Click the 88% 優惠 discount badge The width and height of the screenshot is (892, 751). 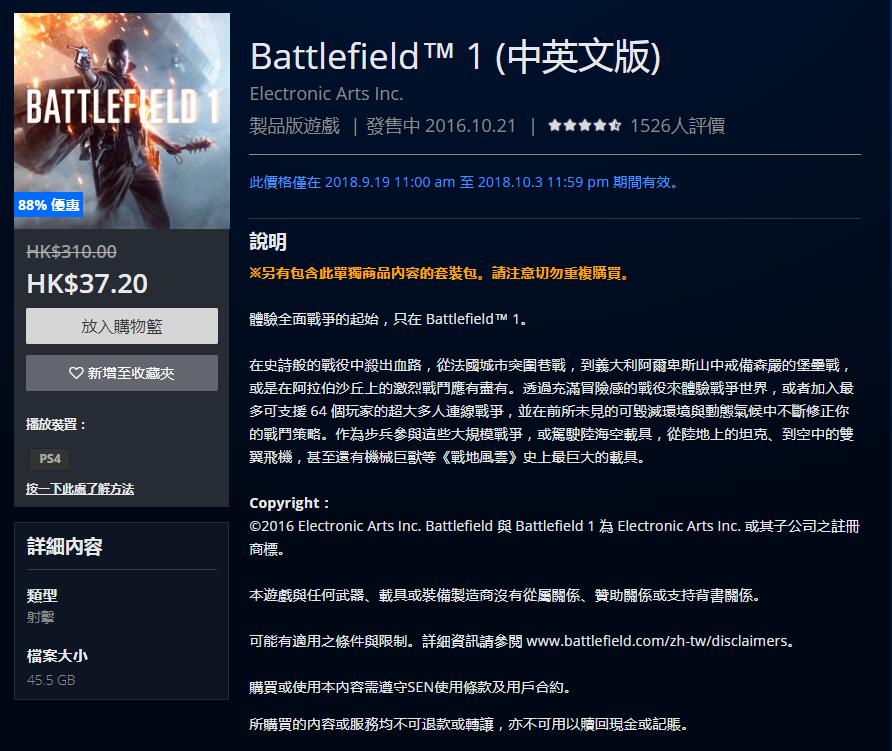click(49, 205)
